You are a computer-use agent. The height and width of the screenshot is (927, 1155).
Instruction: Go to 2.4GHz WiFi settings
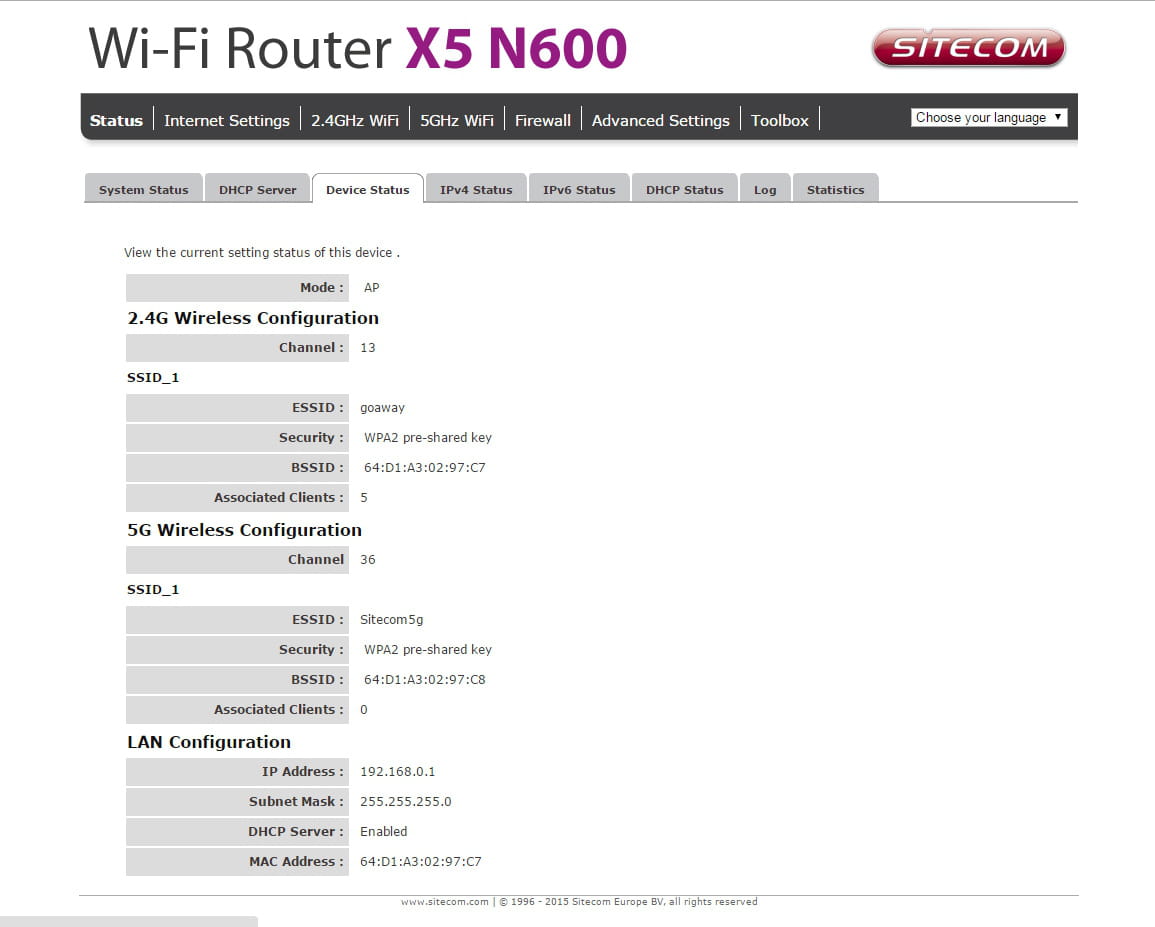(354, 120)
